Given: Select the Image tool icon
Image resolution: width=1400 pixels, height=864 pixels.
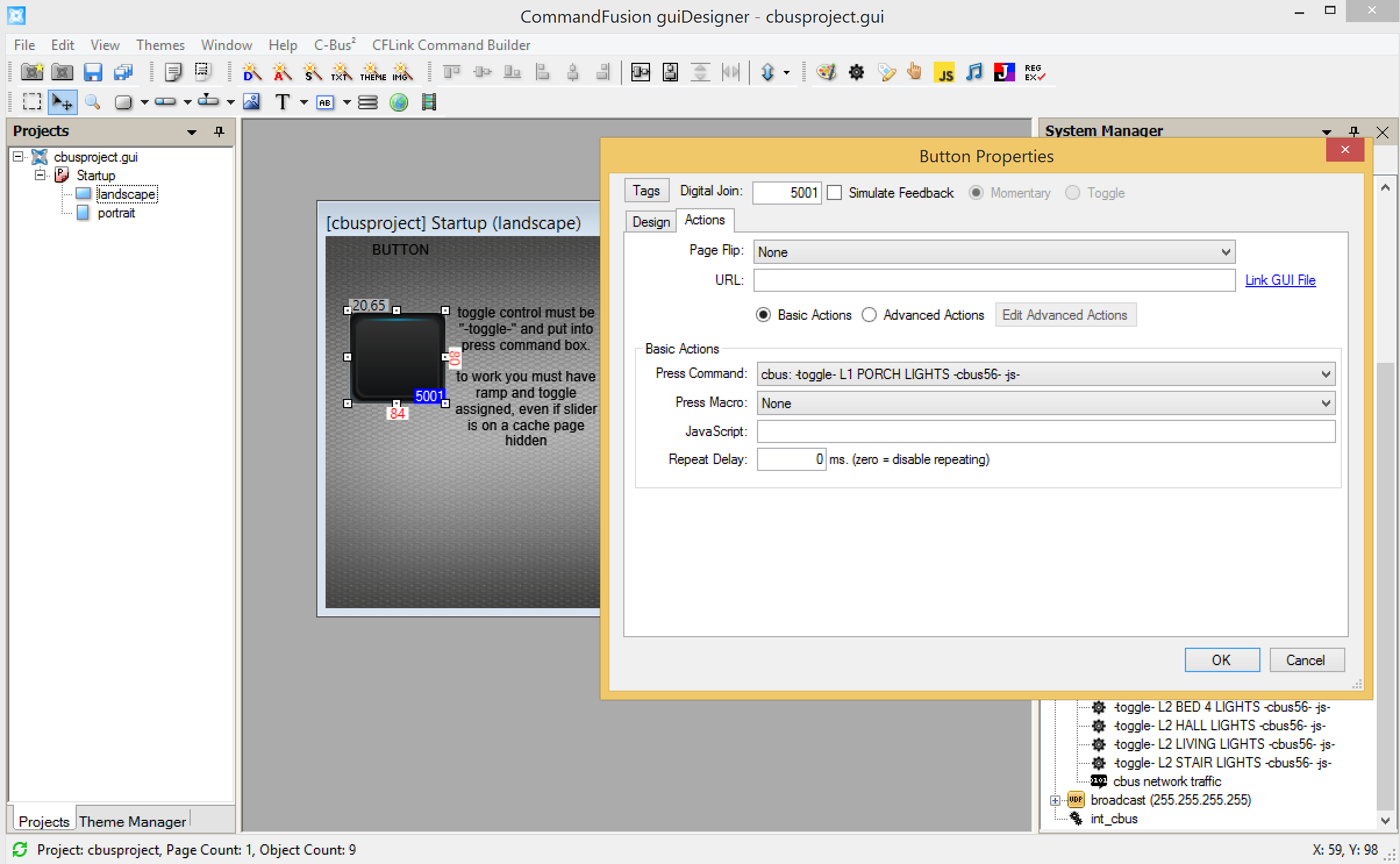Looking at the screenshot, I should [x=251, y=102].
